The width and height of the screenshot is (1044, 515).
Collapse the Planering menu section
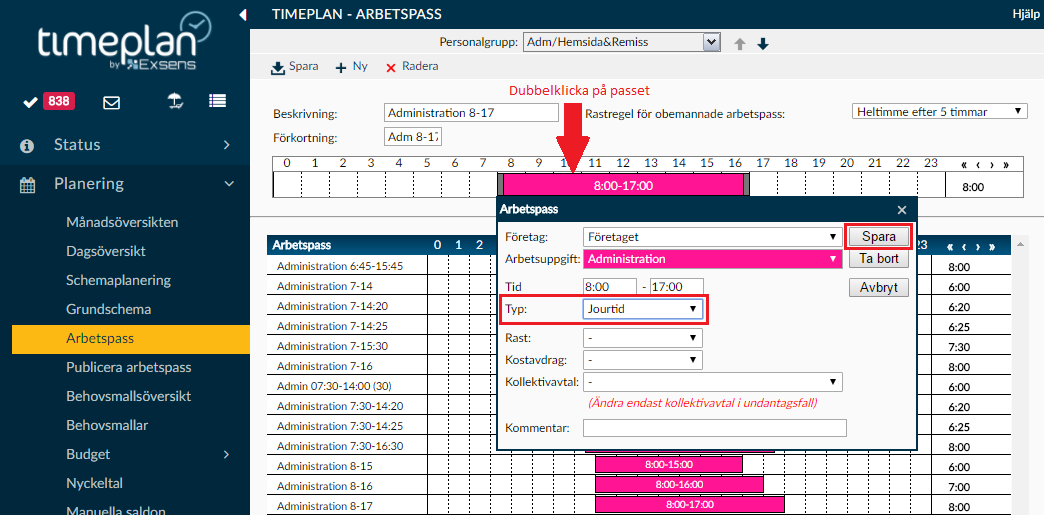click(x=125, y=184)
